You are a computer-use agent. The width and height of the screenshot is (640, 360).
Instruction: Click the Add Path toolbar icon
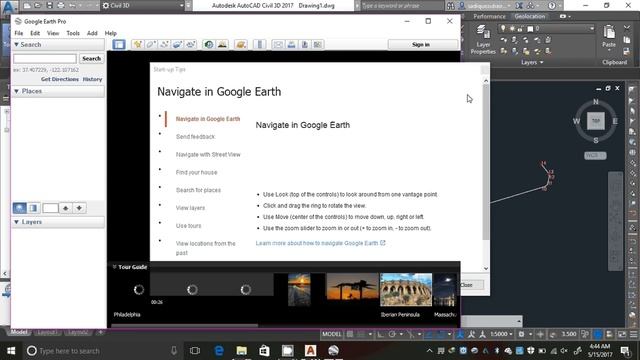point(164,44)
